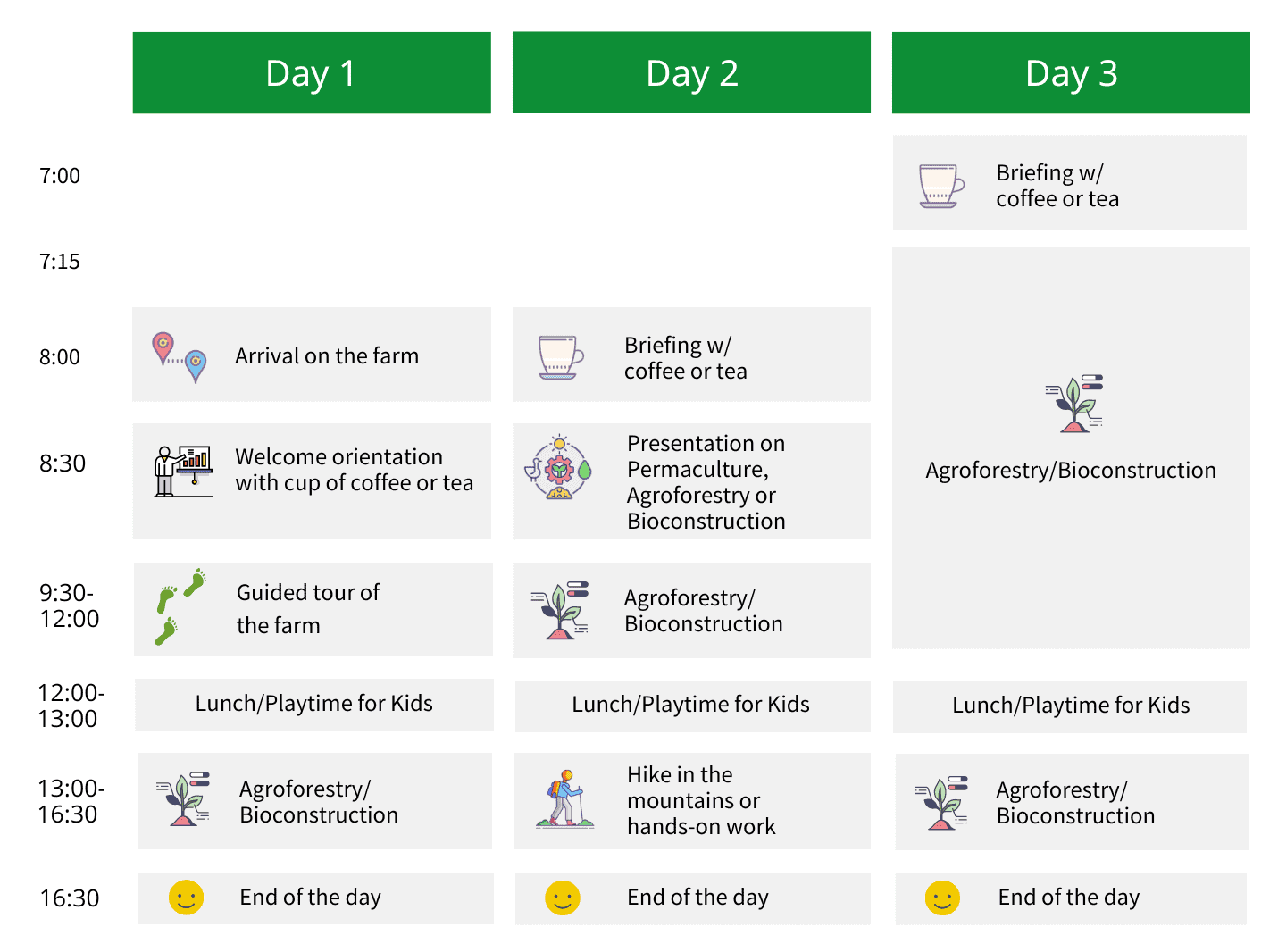This screenshot has width=1278, height=952.
Task: Click Day 3 Lunch/Playtime for Kids block
Action: pos(1070,706)
